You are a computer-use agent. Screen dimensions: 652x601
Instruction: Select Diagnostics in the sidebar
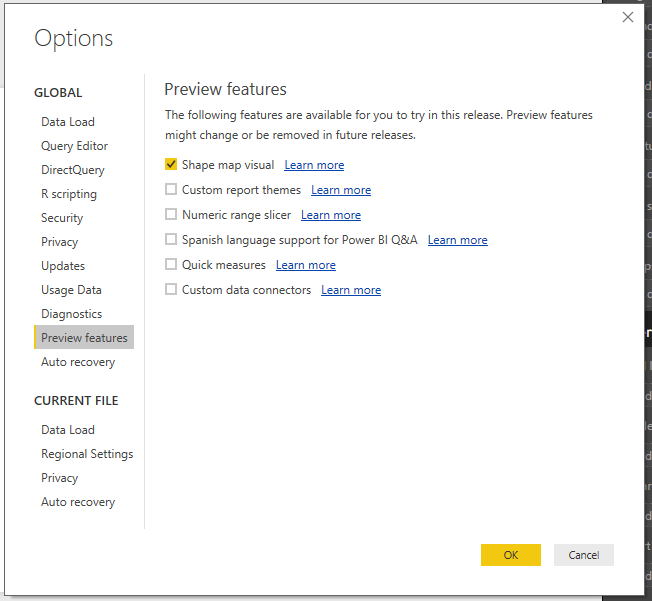72,314
